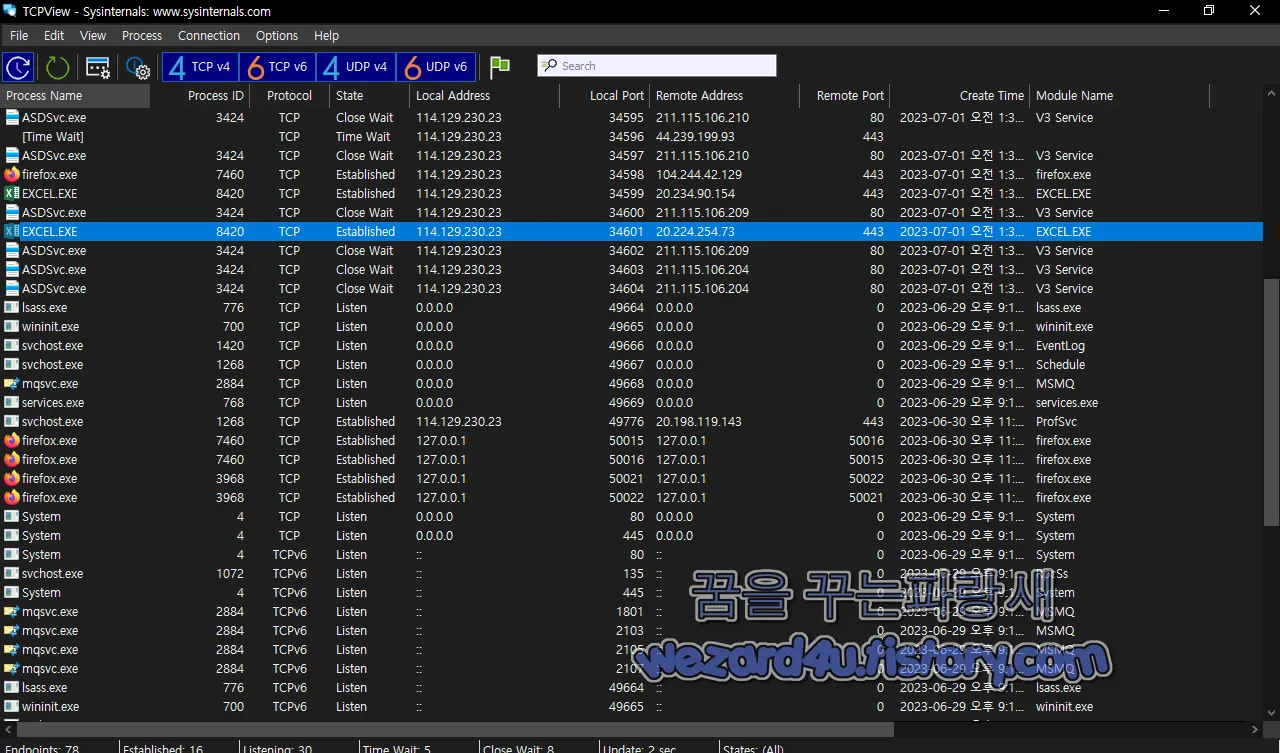Sort by the Module Name column header

1119,96
